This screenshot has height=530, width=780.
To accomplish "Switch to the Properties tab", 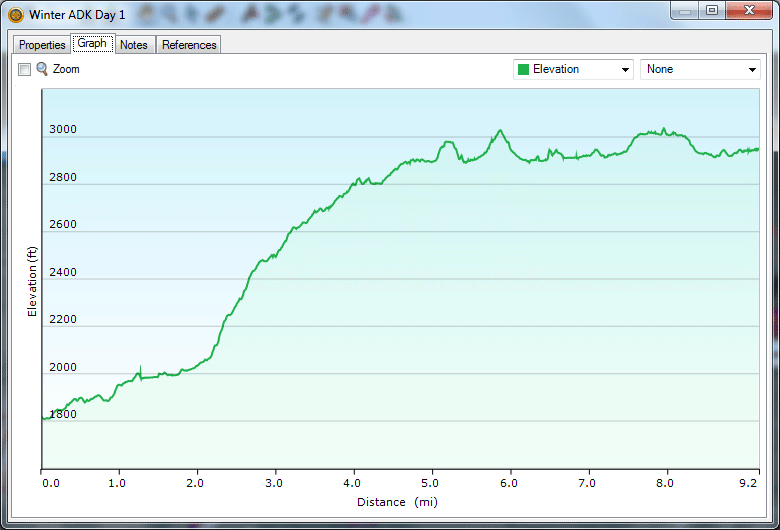I will click(x=42, y=45).
